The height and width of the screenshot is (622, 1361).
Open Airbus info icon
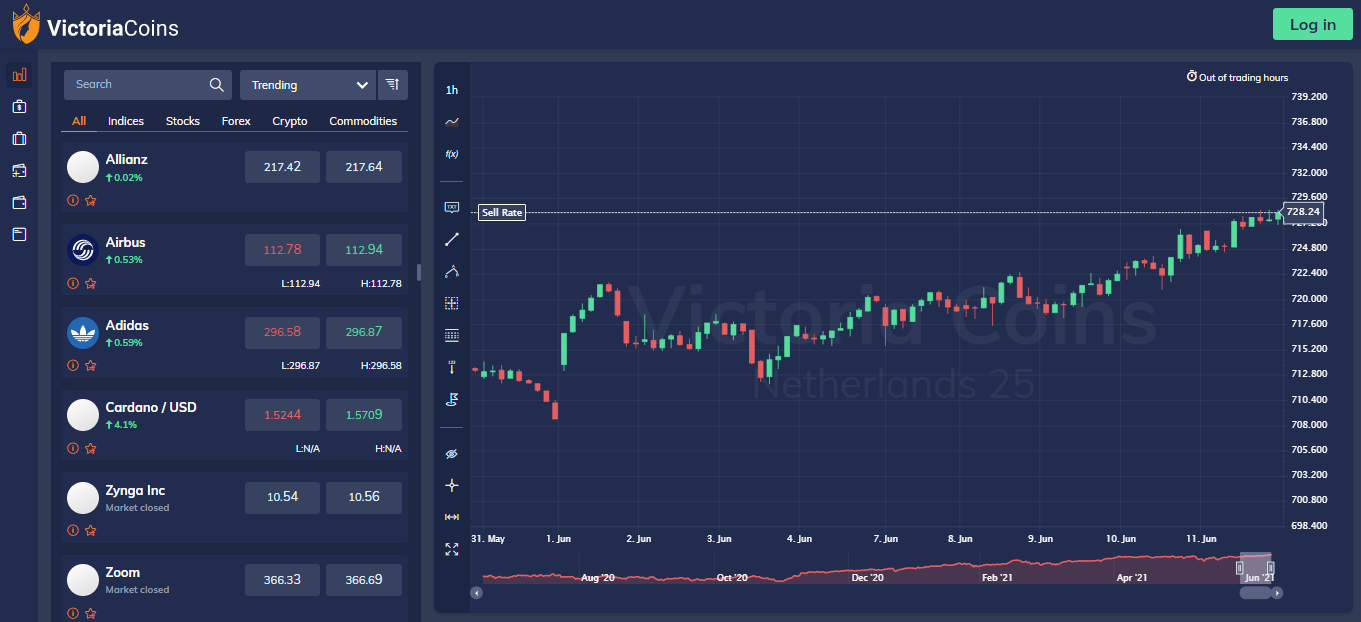[x=73, y=283]
